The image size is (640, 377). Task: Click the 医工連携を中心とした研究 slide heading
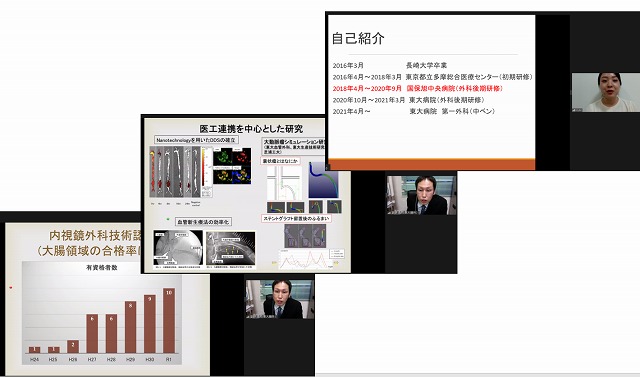coord(251,129)
